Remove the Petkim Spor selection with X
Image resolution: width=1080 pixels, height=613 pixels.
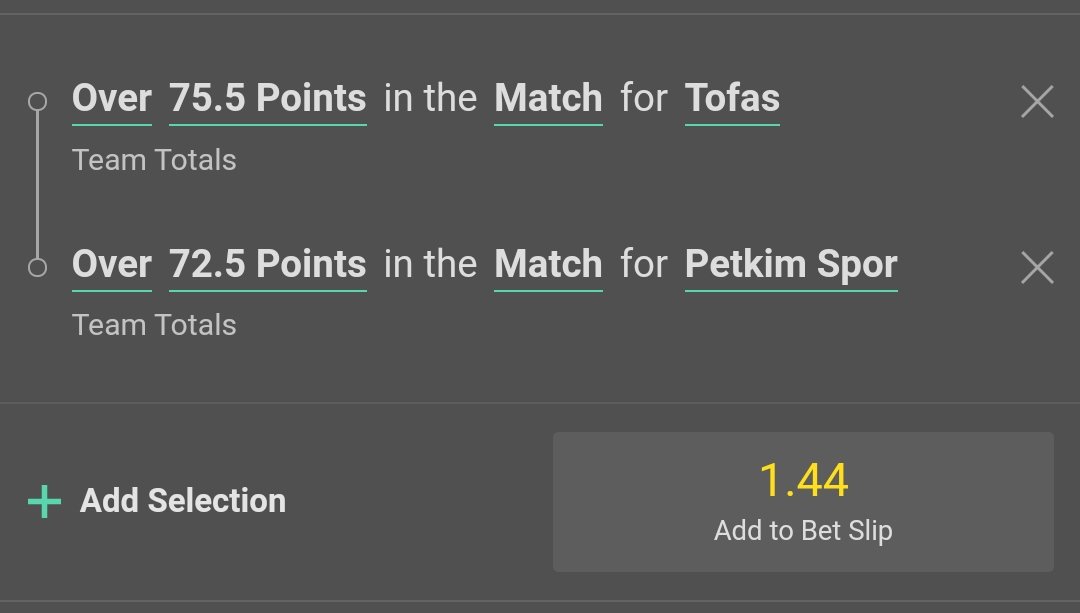[1037, 267]
